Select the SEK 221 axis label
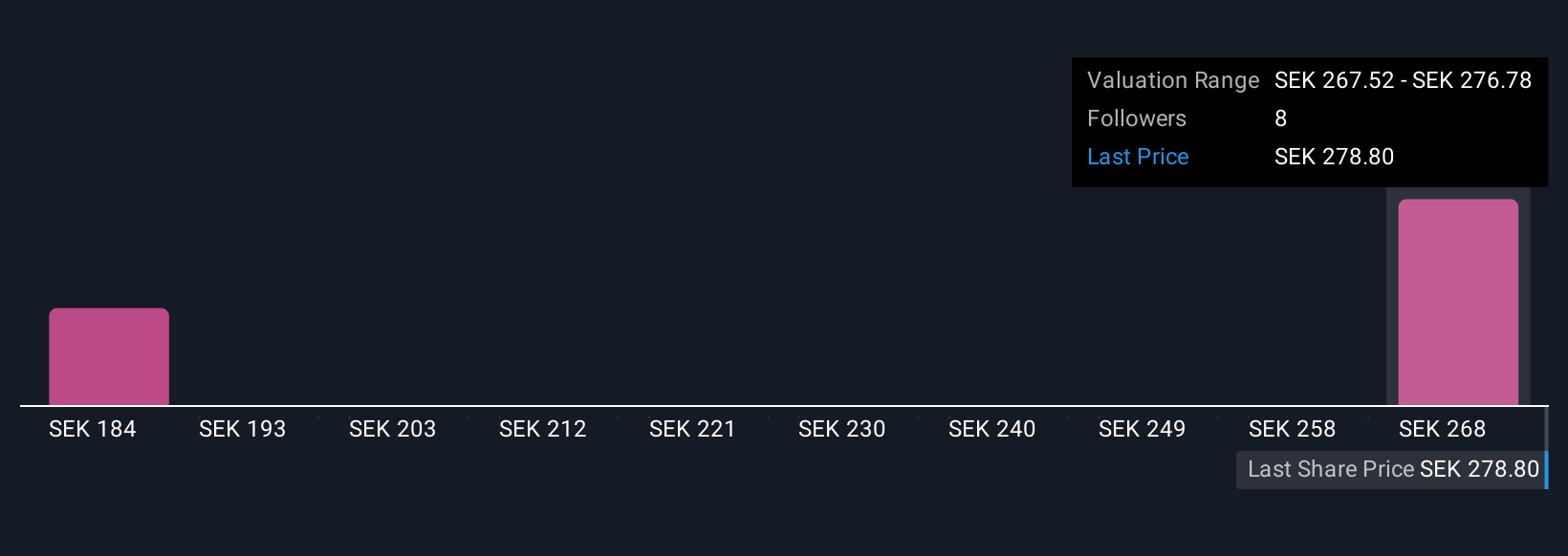 tap(692, 429)
